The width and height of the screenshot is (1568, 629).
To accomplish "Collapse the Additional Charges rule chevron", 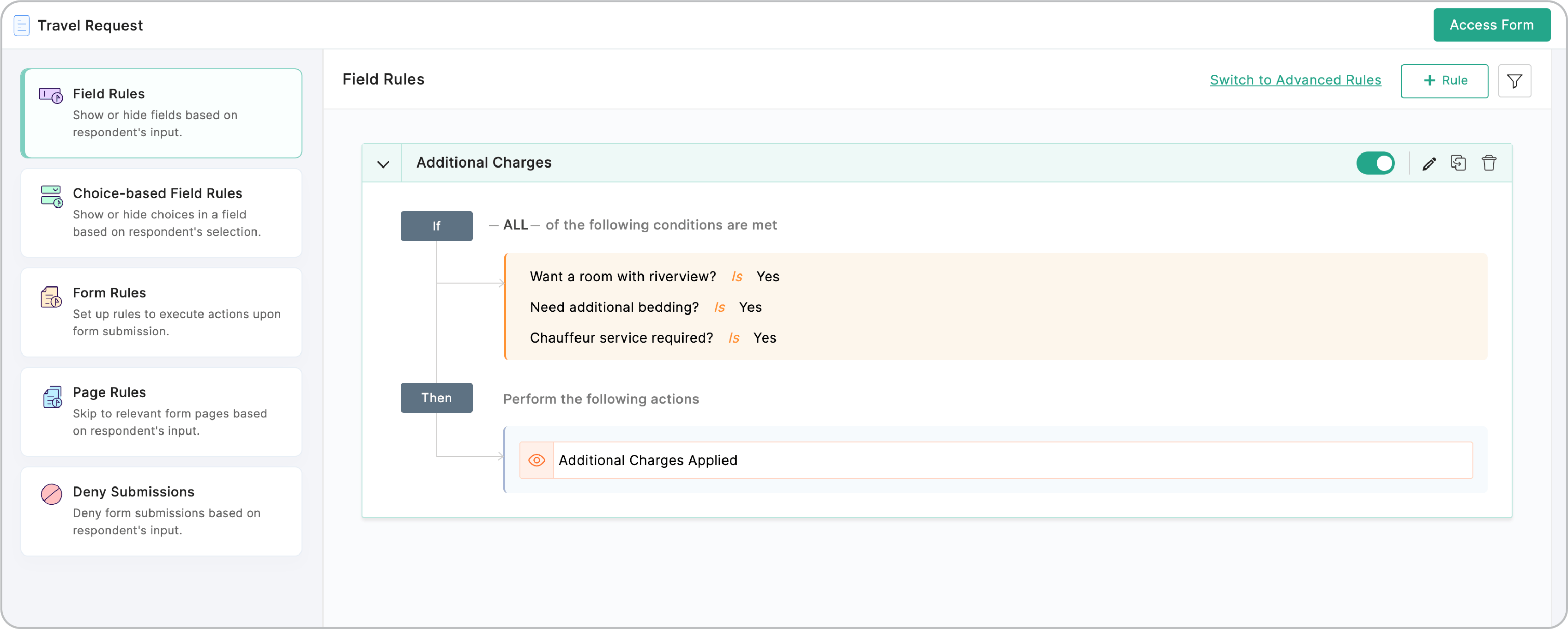I will (x=383, y=164).
